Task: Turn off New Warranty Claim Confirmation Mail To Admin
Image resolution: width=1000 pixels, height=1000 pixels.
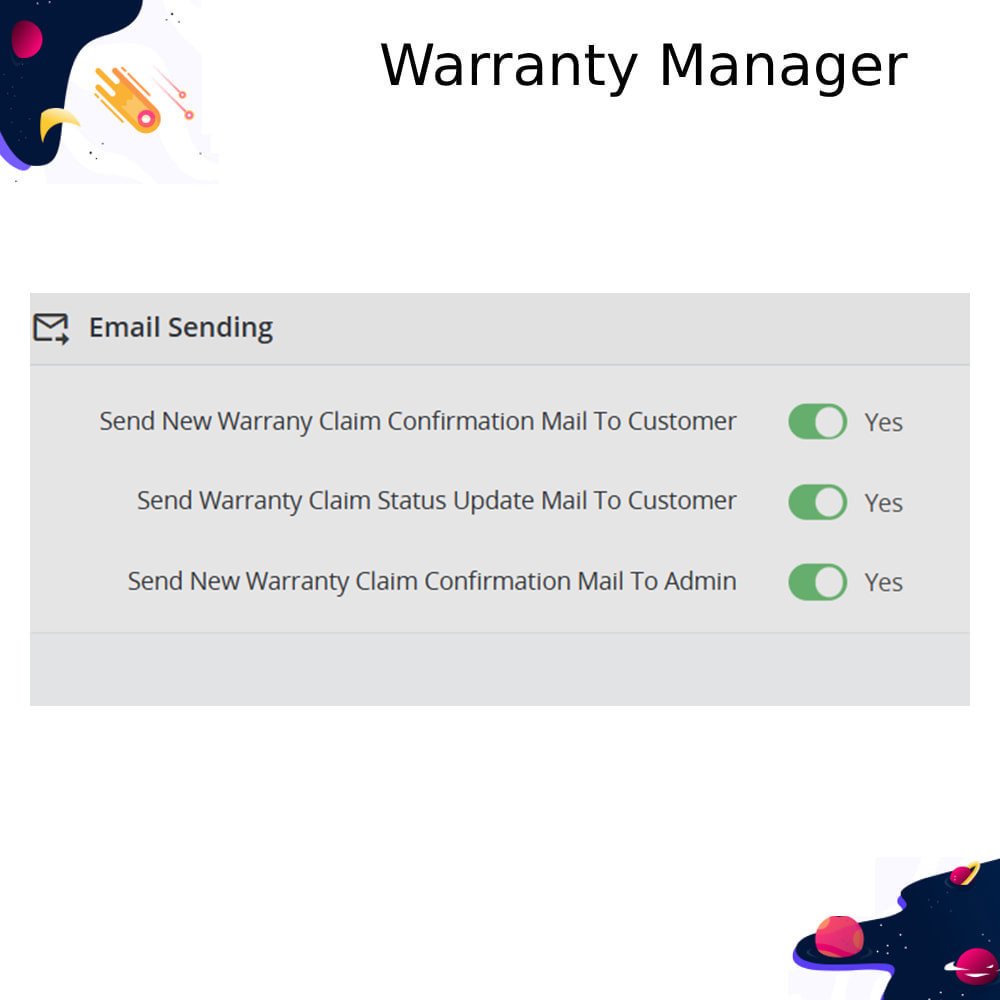Action: tap(817, 582)
